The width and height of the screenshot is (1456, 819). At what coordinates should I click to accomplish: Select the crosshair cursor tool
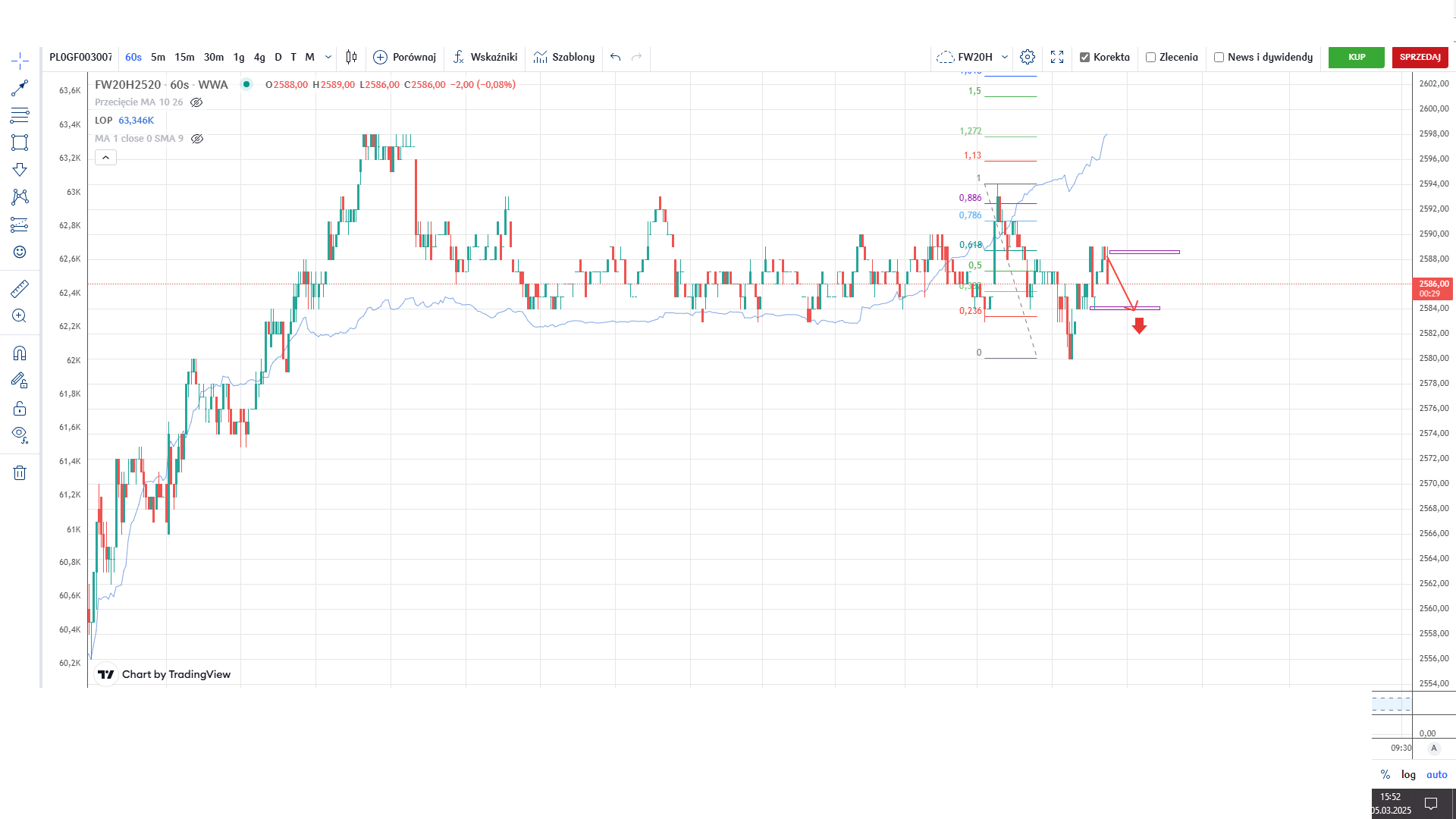pos(20,61)
